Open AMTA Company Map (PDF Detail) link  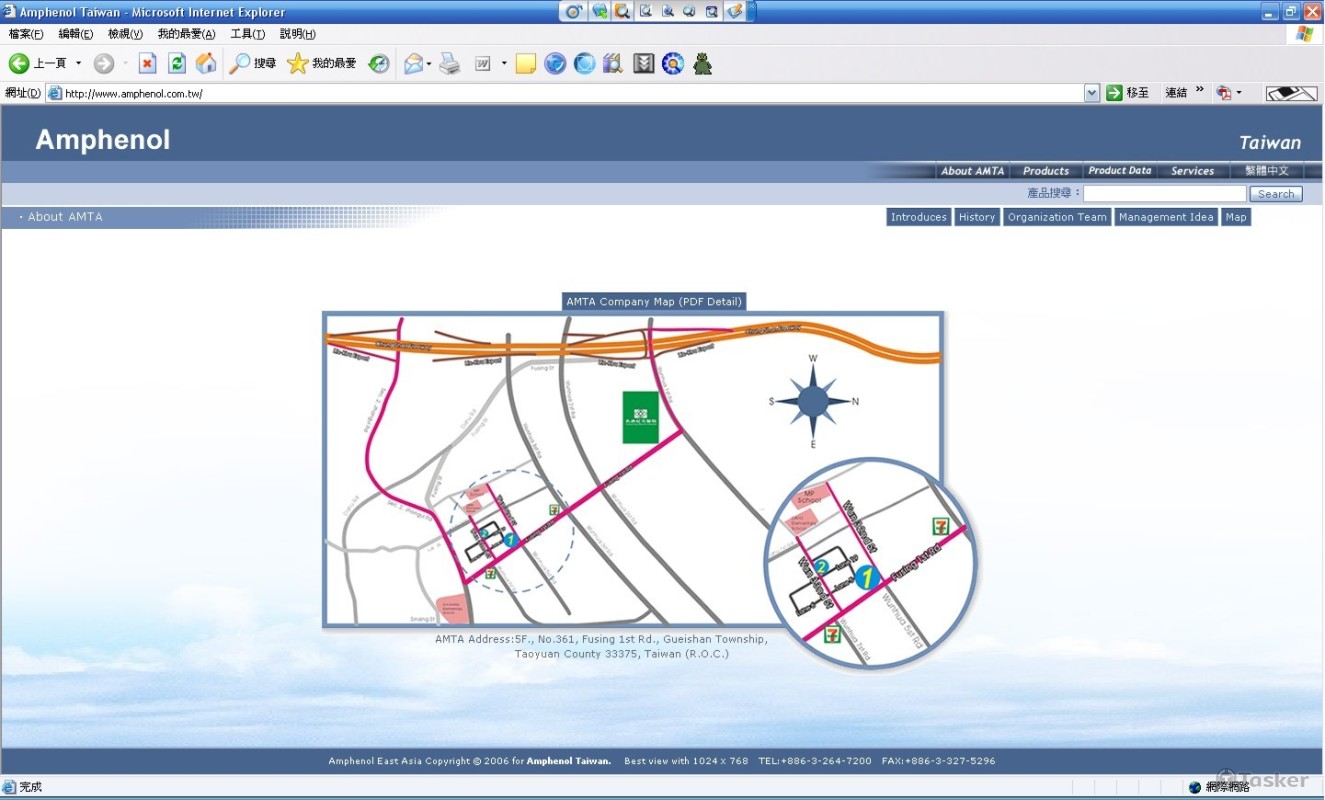654,302
